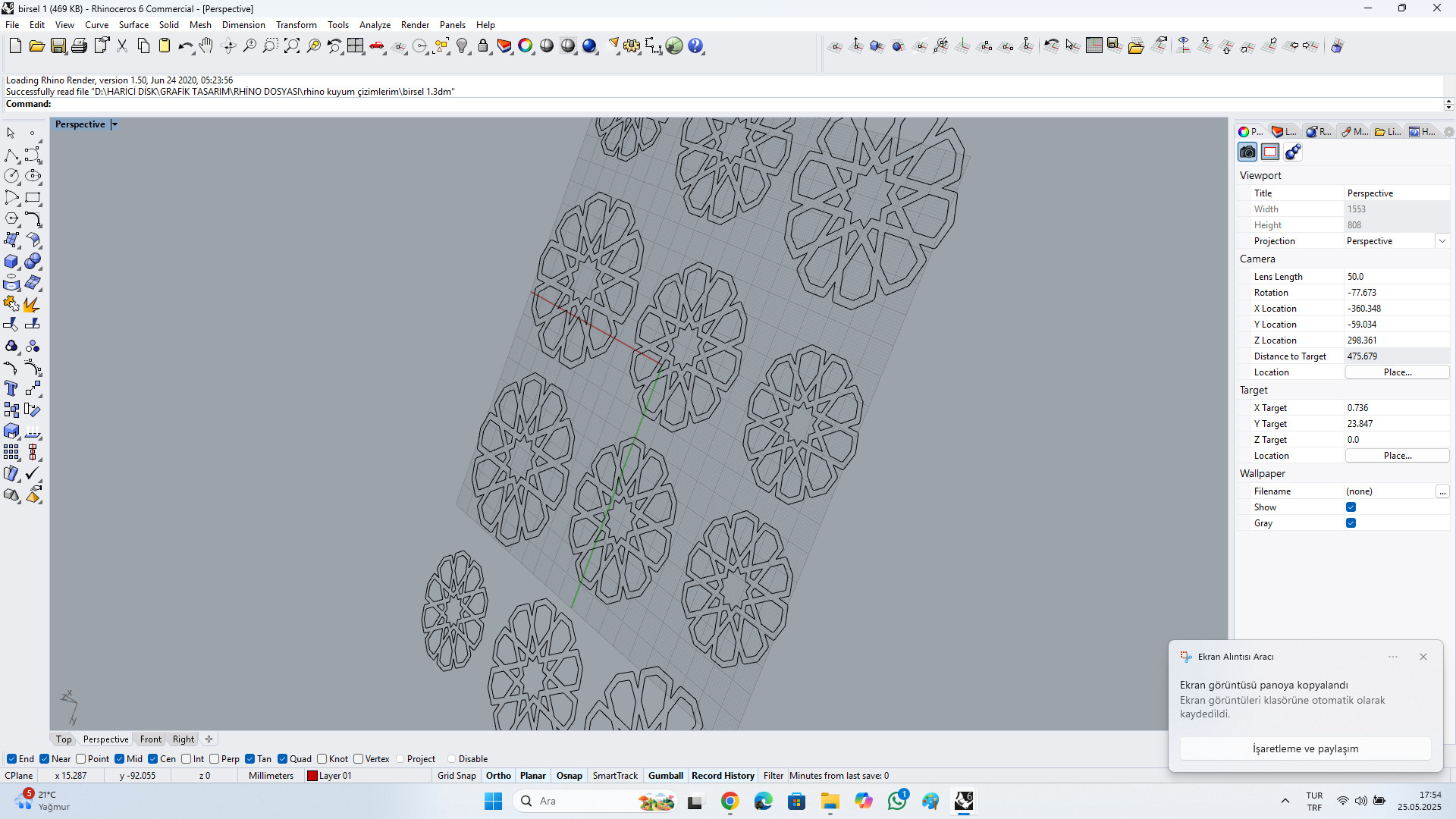The height and width of the screenshot is (819, 1456).
Task: Open Help with question mark icon
Action: [x=695, y=46]
